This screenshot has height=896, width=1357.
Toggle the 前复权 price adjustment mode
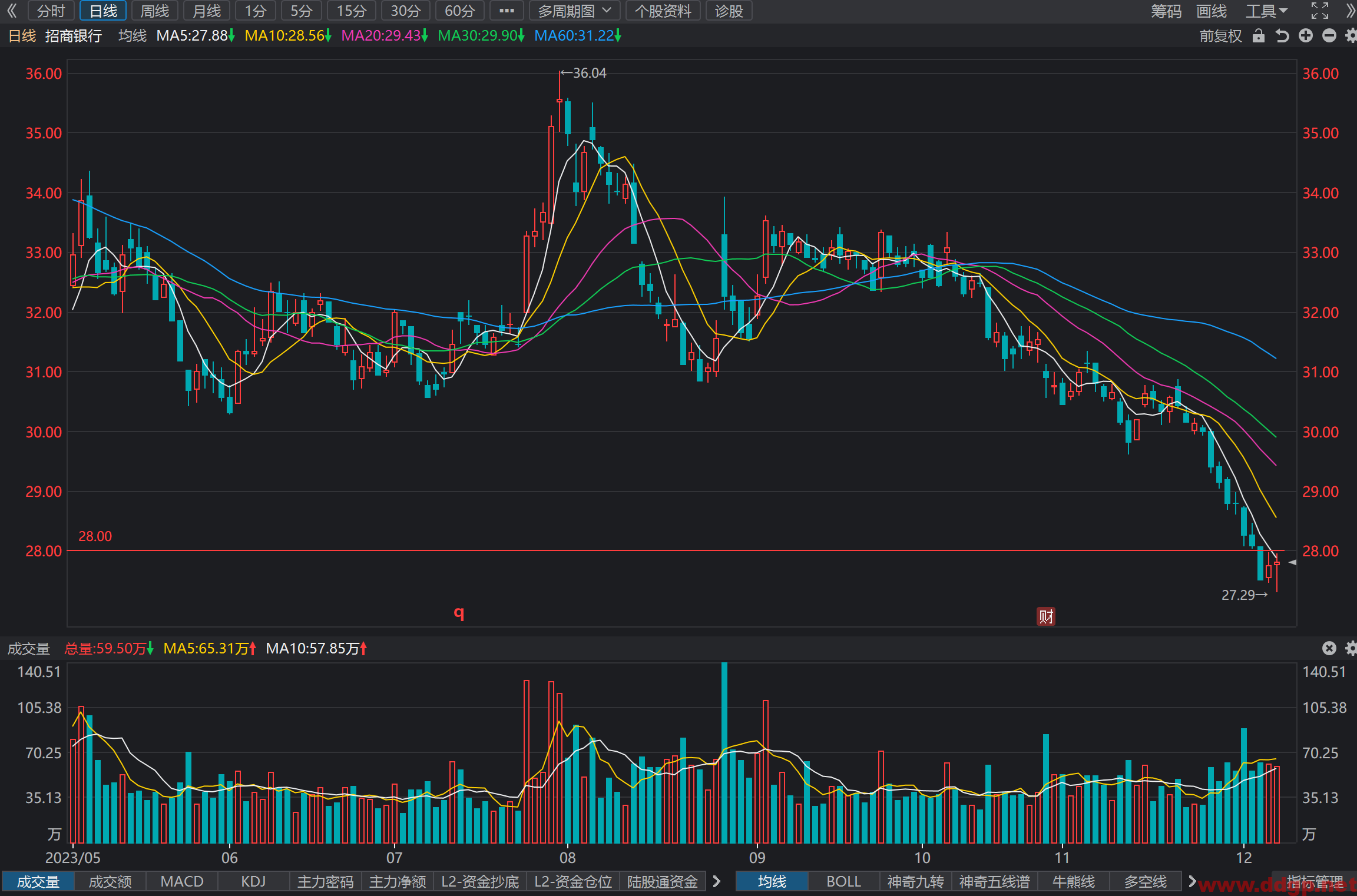pos(1220,36)
